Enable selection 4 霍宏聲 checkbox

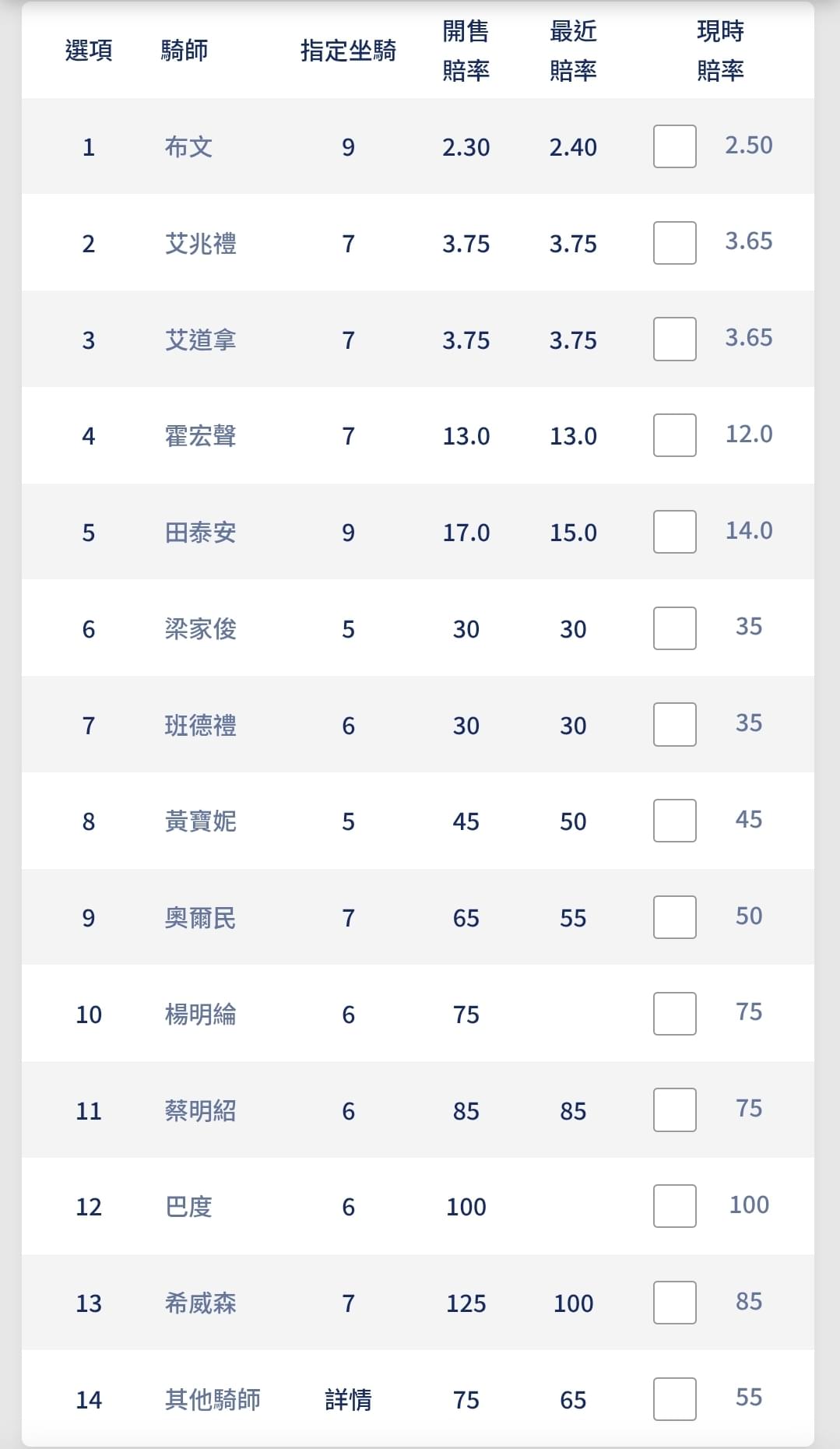pos(675,435)
